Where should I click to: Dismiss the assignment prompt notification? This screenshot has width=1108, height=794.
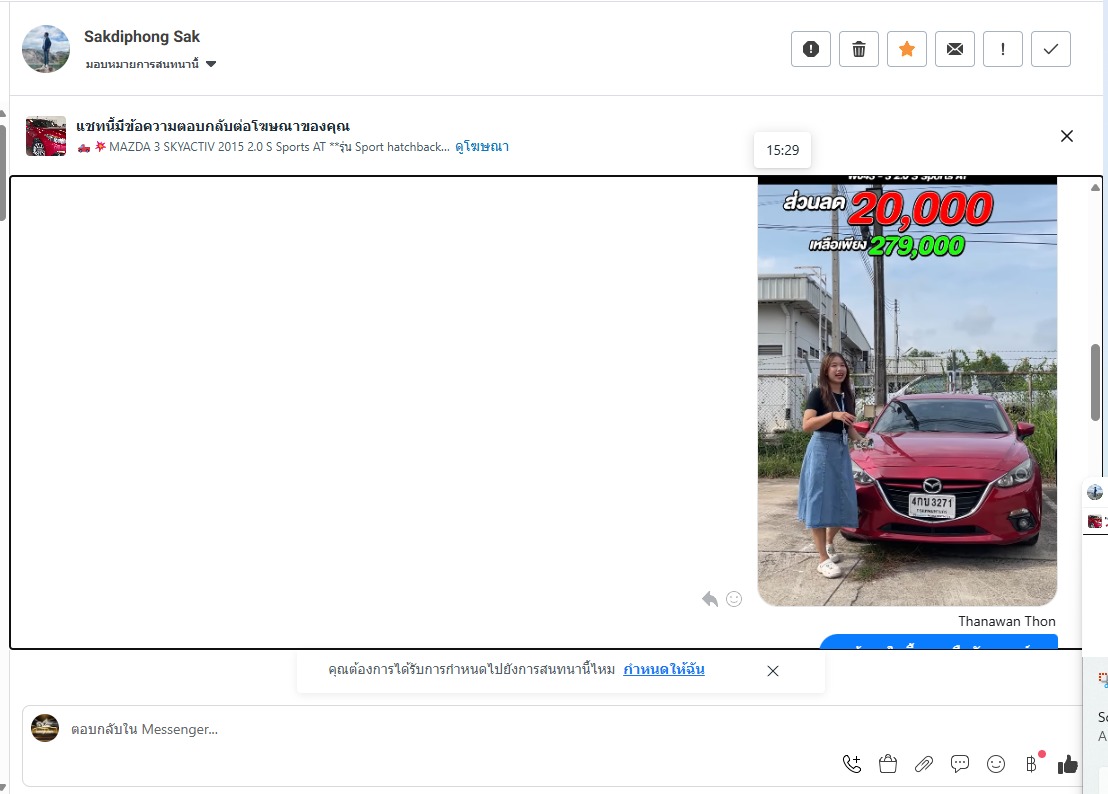tap(773, 671)
